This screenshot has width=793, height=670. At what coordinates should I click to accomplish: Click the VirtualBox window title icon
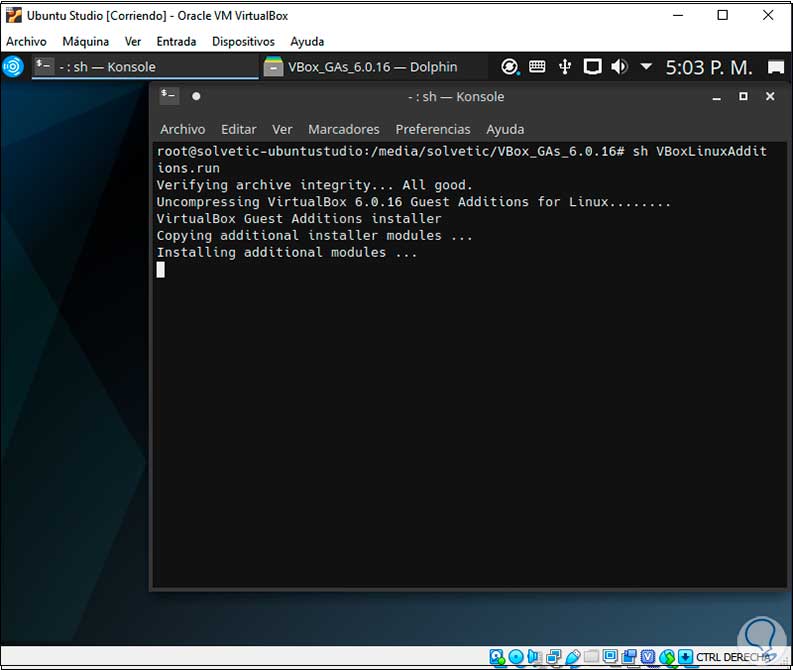(x=14, y=15)
